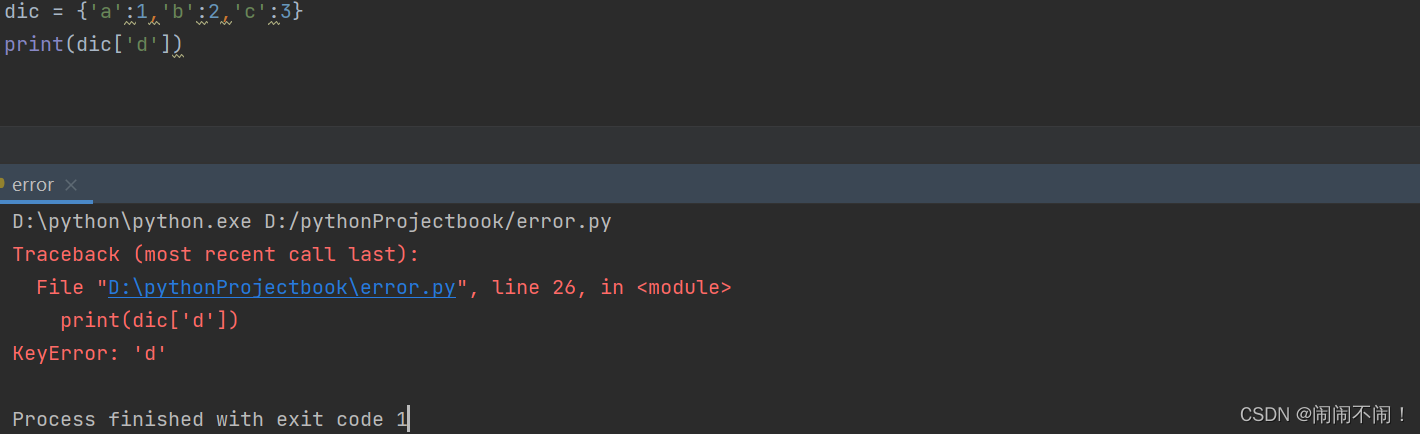
Task: Click the print keyword in the editor
Action: pyautogui.click(x=34, y=45)
